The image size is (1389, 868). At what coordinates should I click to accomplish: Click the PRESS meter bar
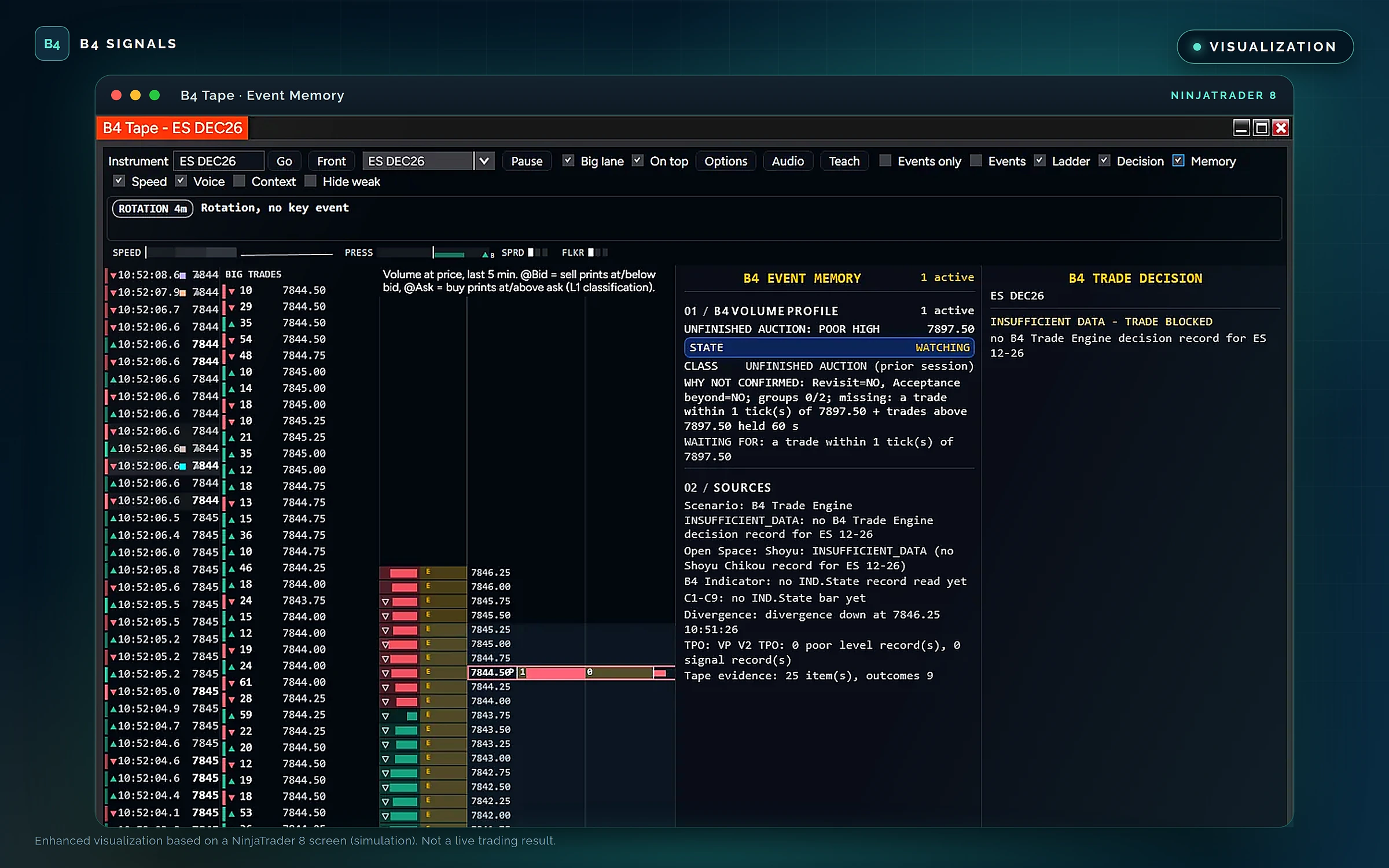[x=435, y=252]
